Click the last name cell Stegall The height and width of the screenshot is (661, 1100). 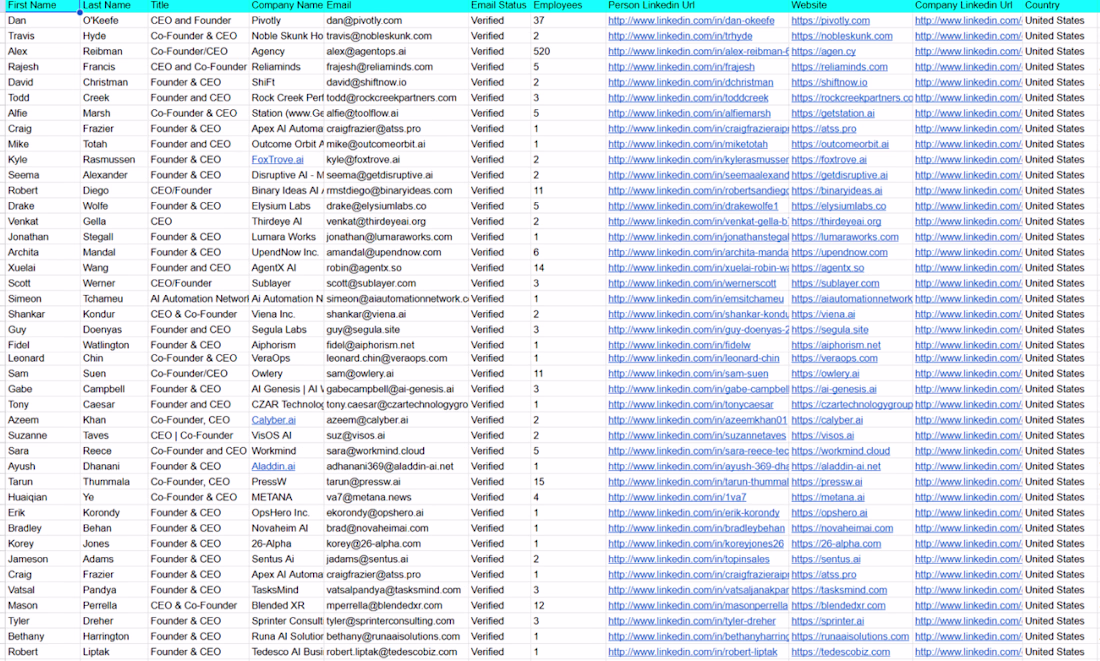114,236
